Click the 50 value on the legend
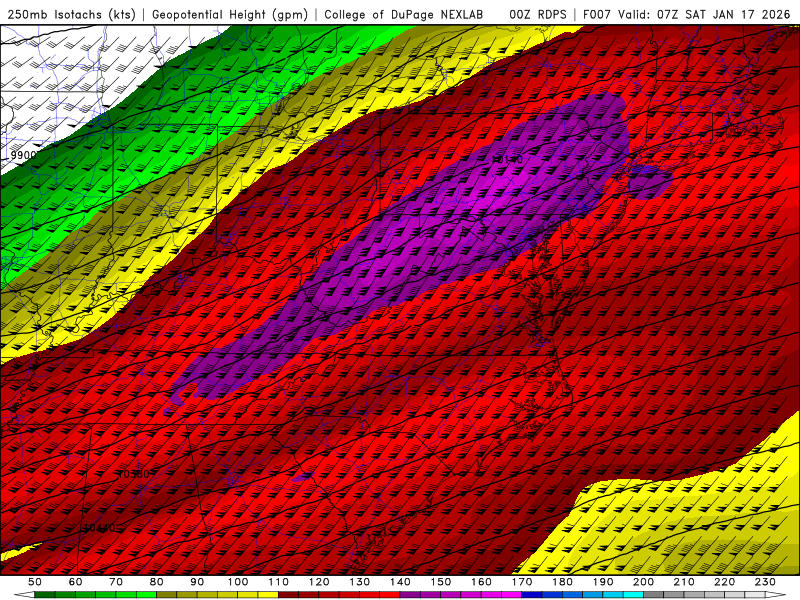The height and width of the screenshot is (600, 800). 34,582
